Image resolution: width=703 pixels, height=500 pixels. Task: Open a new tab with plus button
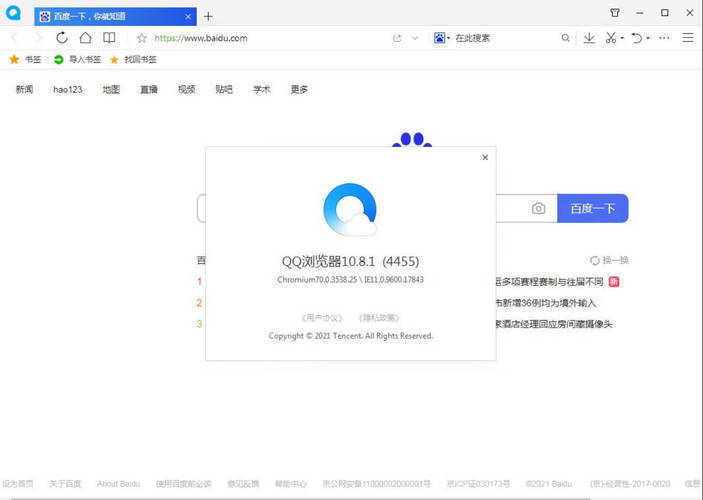pos(208,16)
